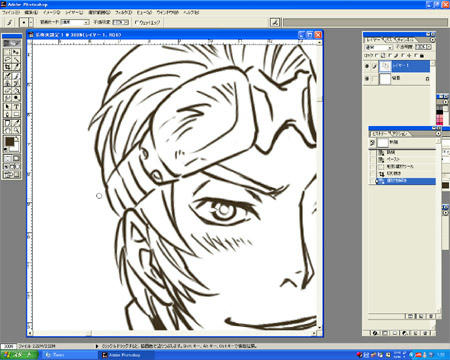
Task: Switch to Standard editing mode
Action: pyautogui.click(x=7, y=158)
